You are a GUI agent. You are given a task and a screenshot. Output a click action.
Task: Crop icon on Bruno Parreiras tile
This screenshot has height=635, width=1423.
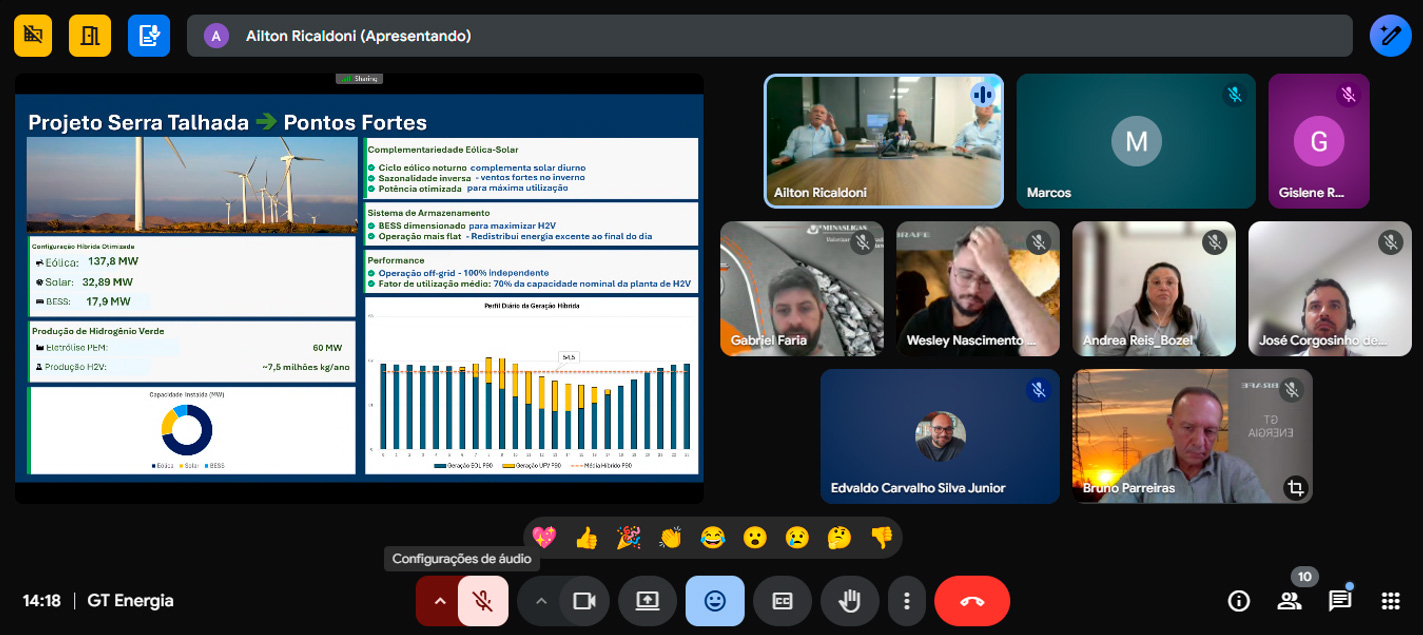(x=1295, y=488)
